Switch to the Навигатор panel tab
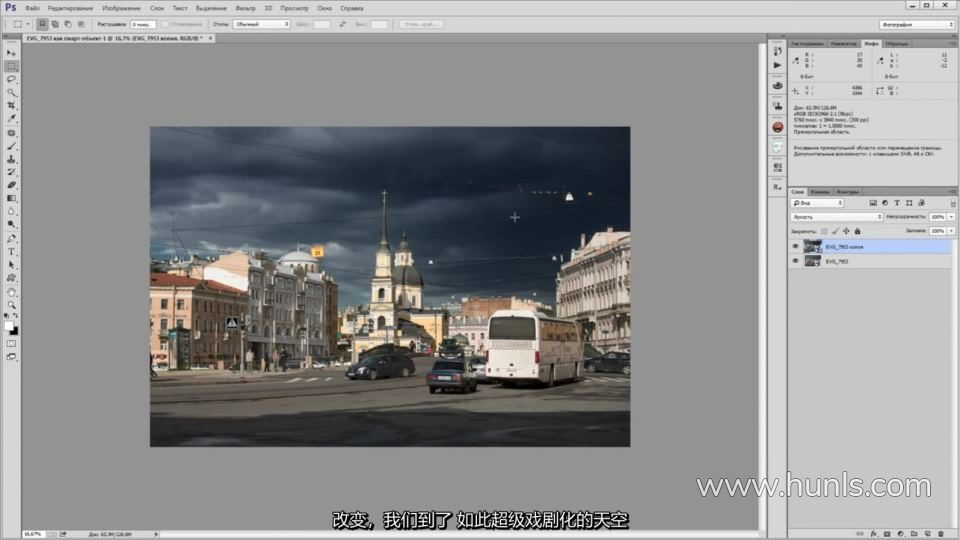The image size is (960, 540). click(844, 44)
